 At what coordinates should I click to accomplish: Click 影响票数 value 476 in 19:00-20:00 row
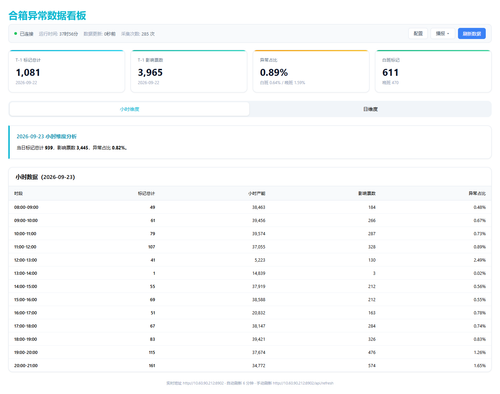[x=372, y=352]
